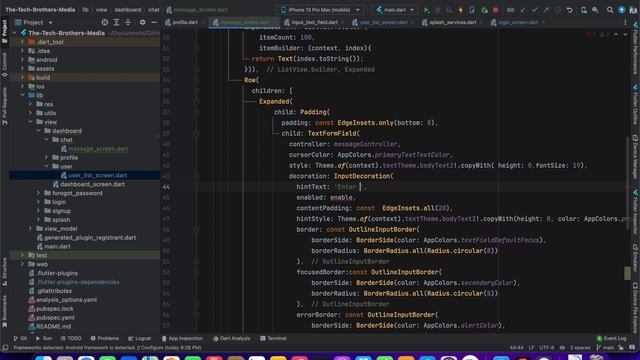Click the rollback undo arrow icon
Screen dimensions: 640x360
pos(569,10)
